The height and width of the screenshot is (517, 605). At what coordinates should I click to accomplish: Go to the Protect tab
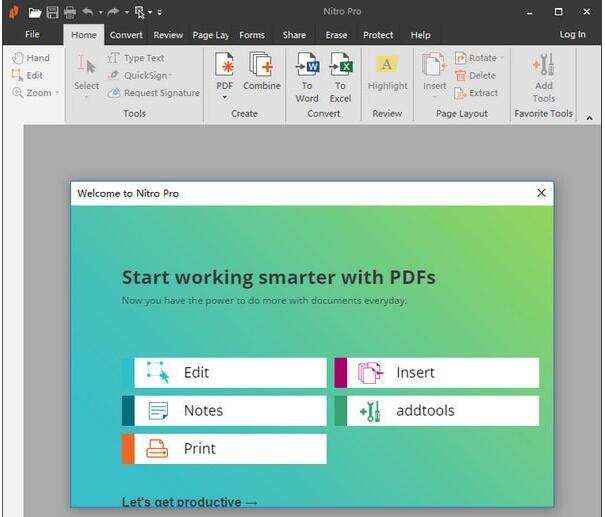coord(378,35)
